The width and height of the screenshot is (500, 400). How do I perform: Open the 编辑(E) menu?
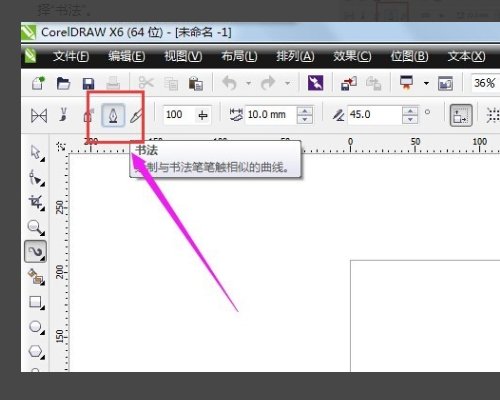coord(127,56)
